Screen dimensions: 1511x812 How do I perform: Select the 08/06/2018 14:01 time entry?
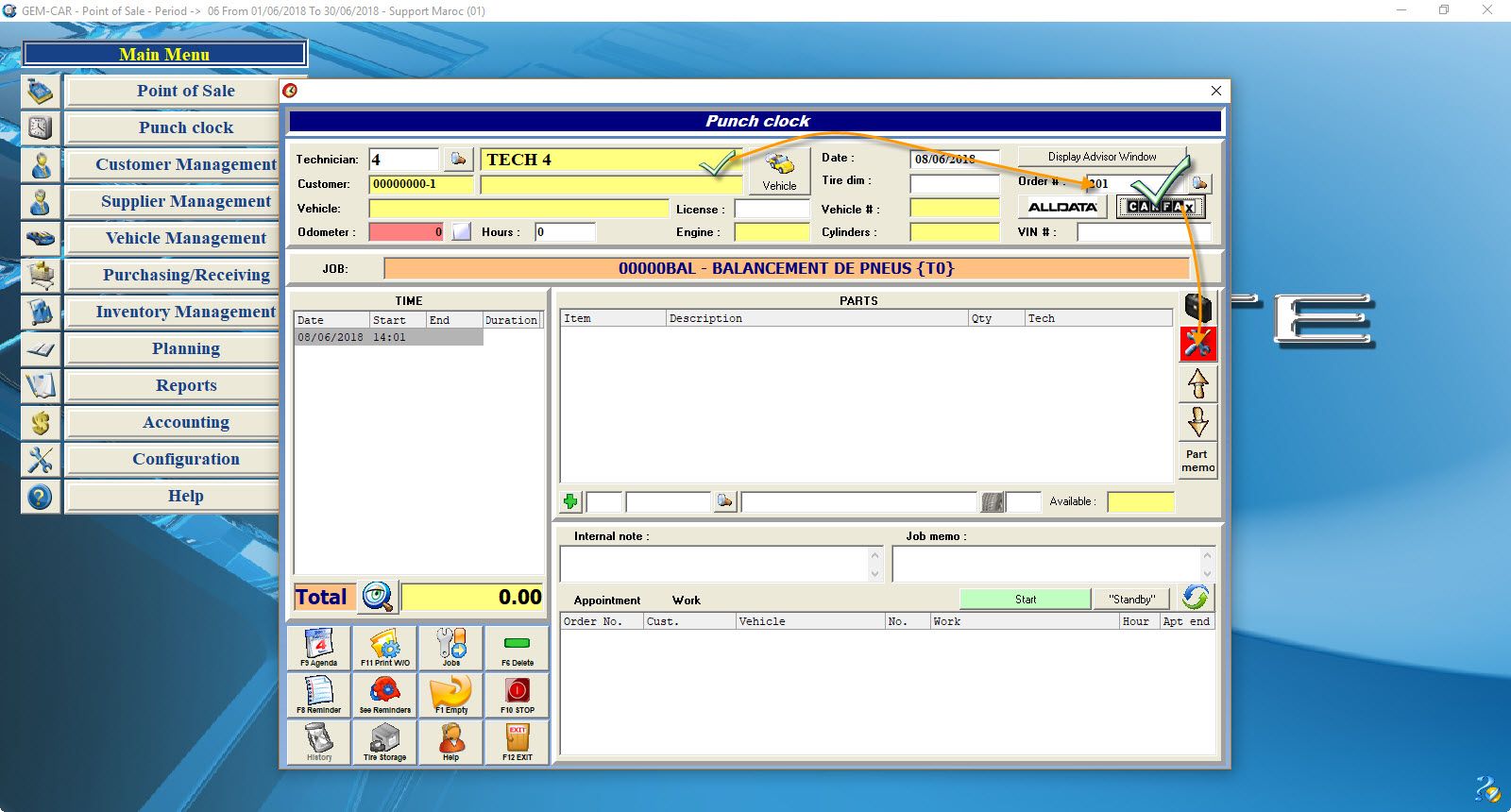(389, 337)
